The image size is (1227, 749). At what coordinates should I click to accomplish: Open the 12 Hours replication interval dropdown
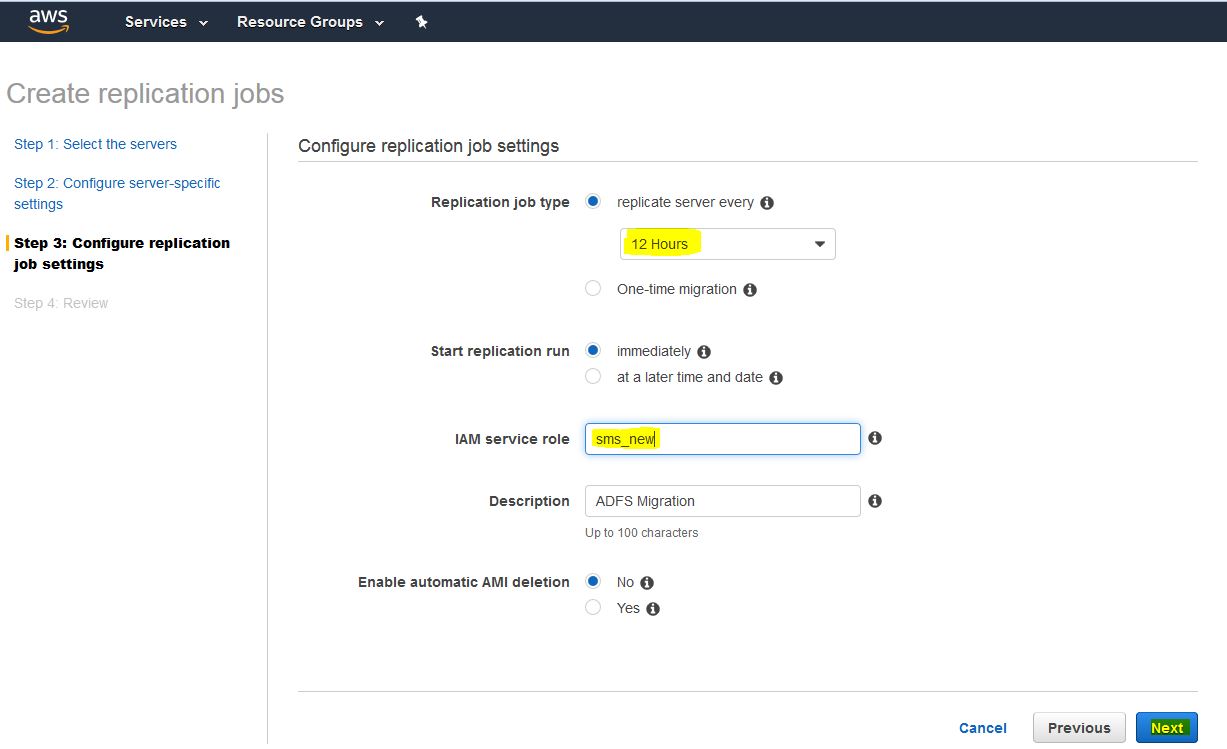point(727,244)
